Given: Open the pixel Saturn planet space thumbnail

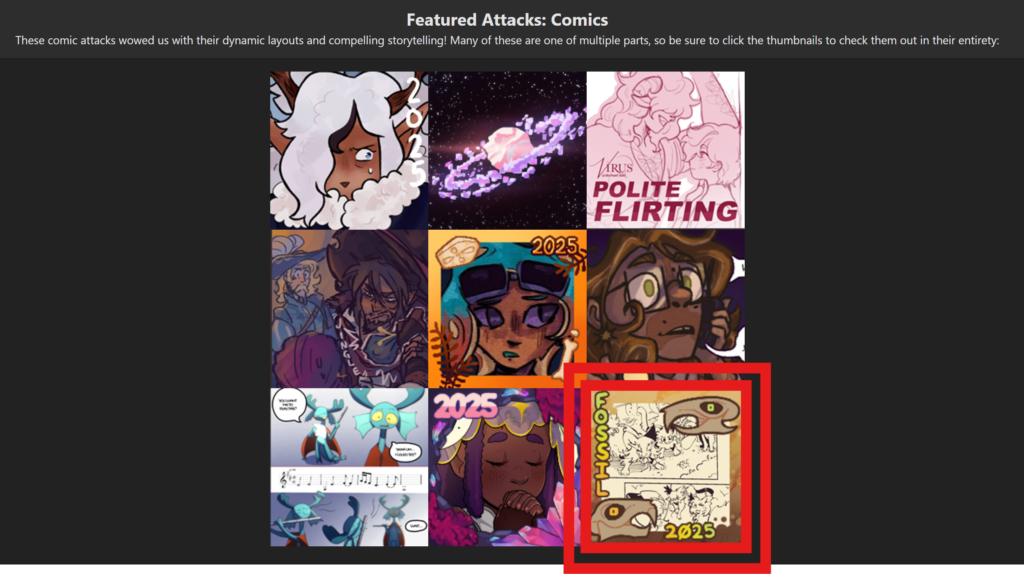Looking at the screenshot, I should click(x=507, y=150).
